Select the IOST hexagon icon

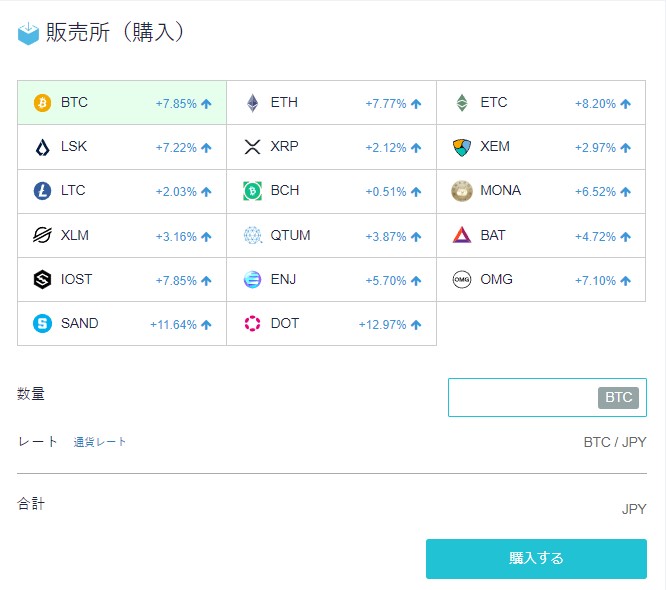point(42,279)
